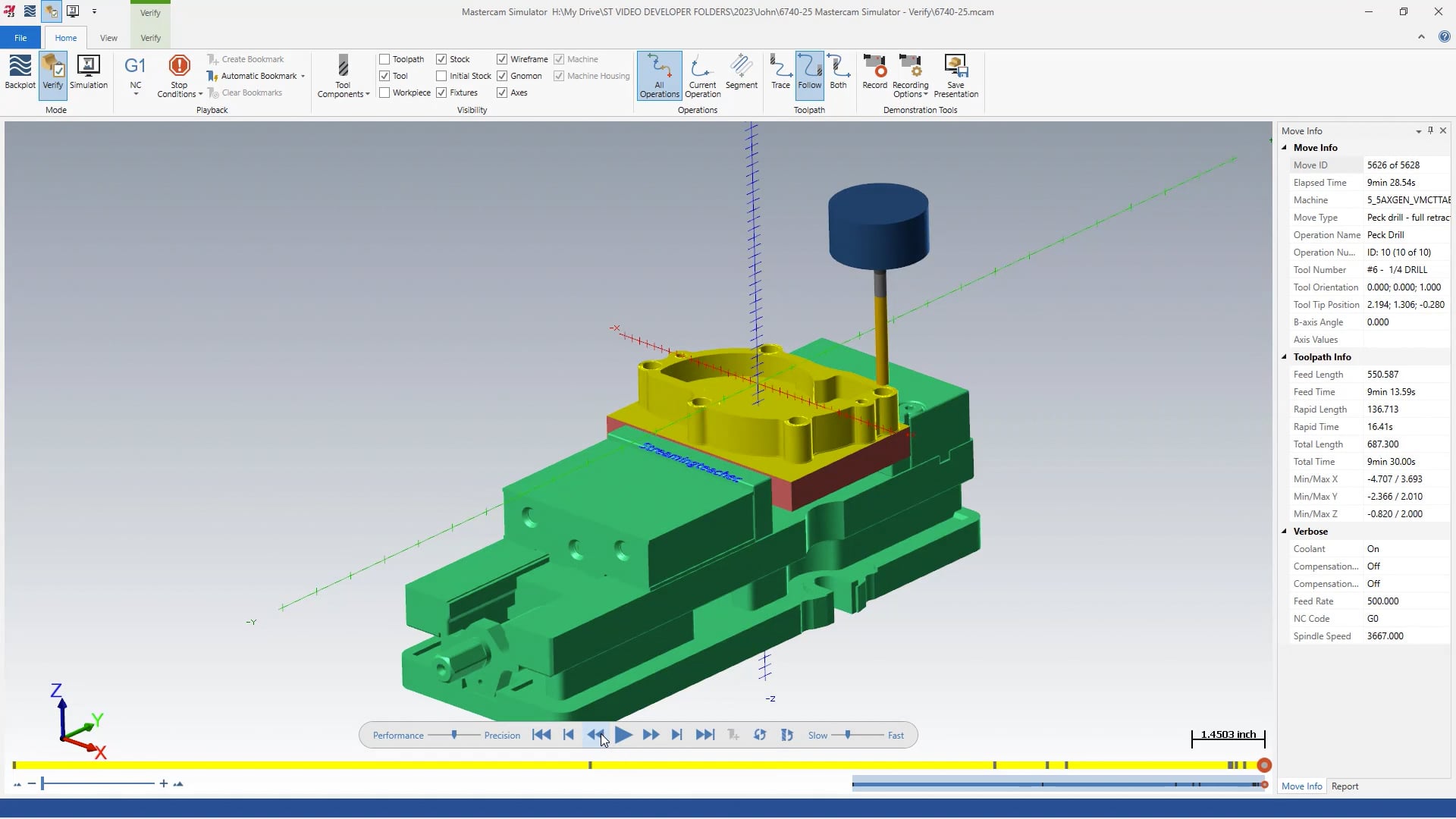Screen dimensions: 1456x819
Task: Click the playback rewind to start button
Action: [x=542, y=735]
